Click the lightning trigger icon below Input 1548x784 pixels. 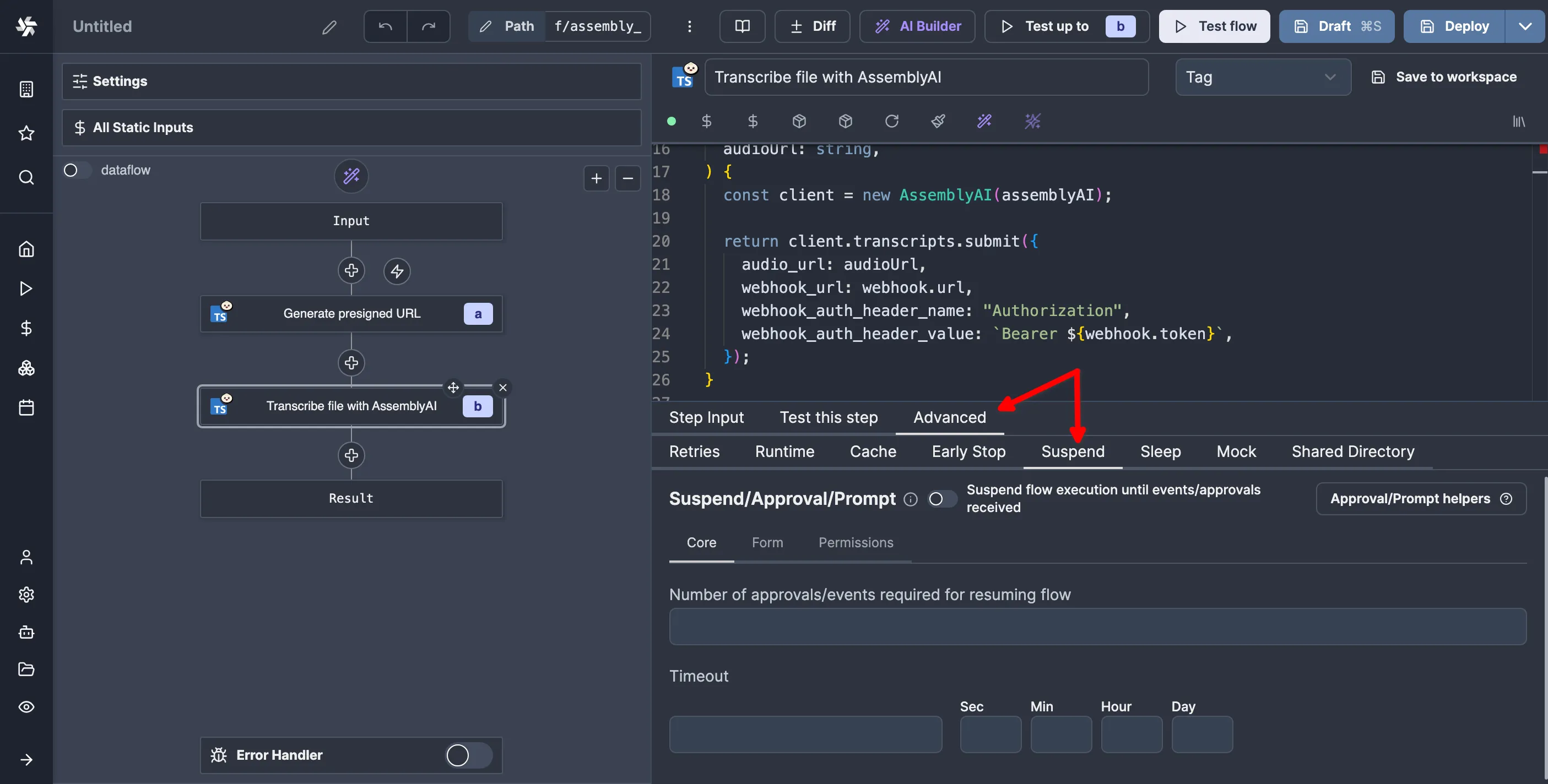(397, 271)
